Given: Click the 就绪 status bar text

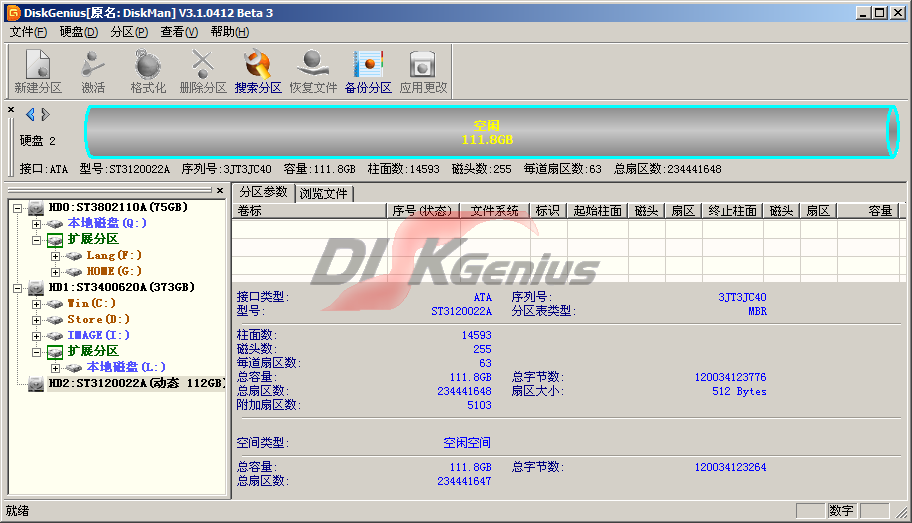Looking at the screenshot, I should click(x=17, y=511).
